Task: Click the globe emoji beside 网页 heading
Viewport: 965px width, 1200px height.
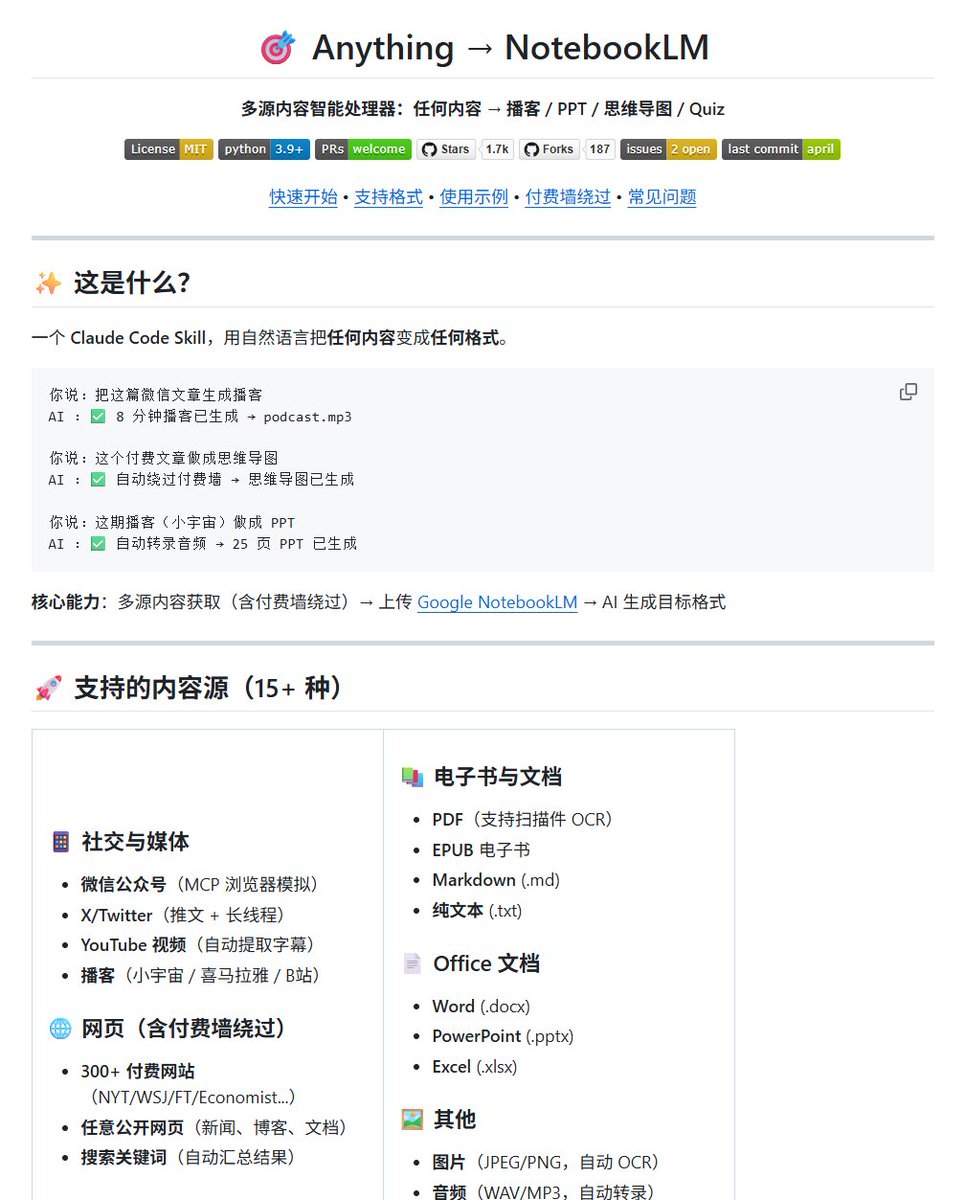Action: pos(61,1028)
